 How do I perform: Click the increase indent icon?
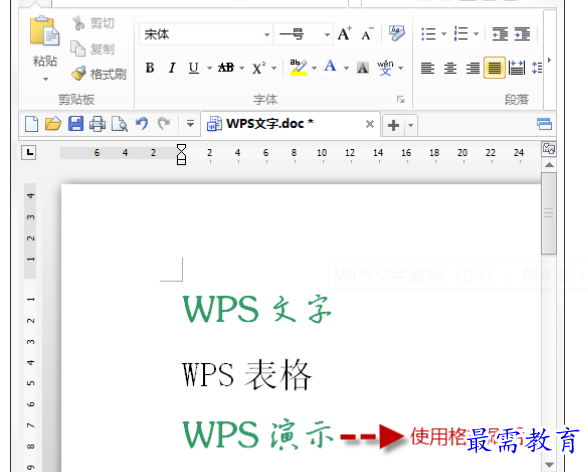522,34
